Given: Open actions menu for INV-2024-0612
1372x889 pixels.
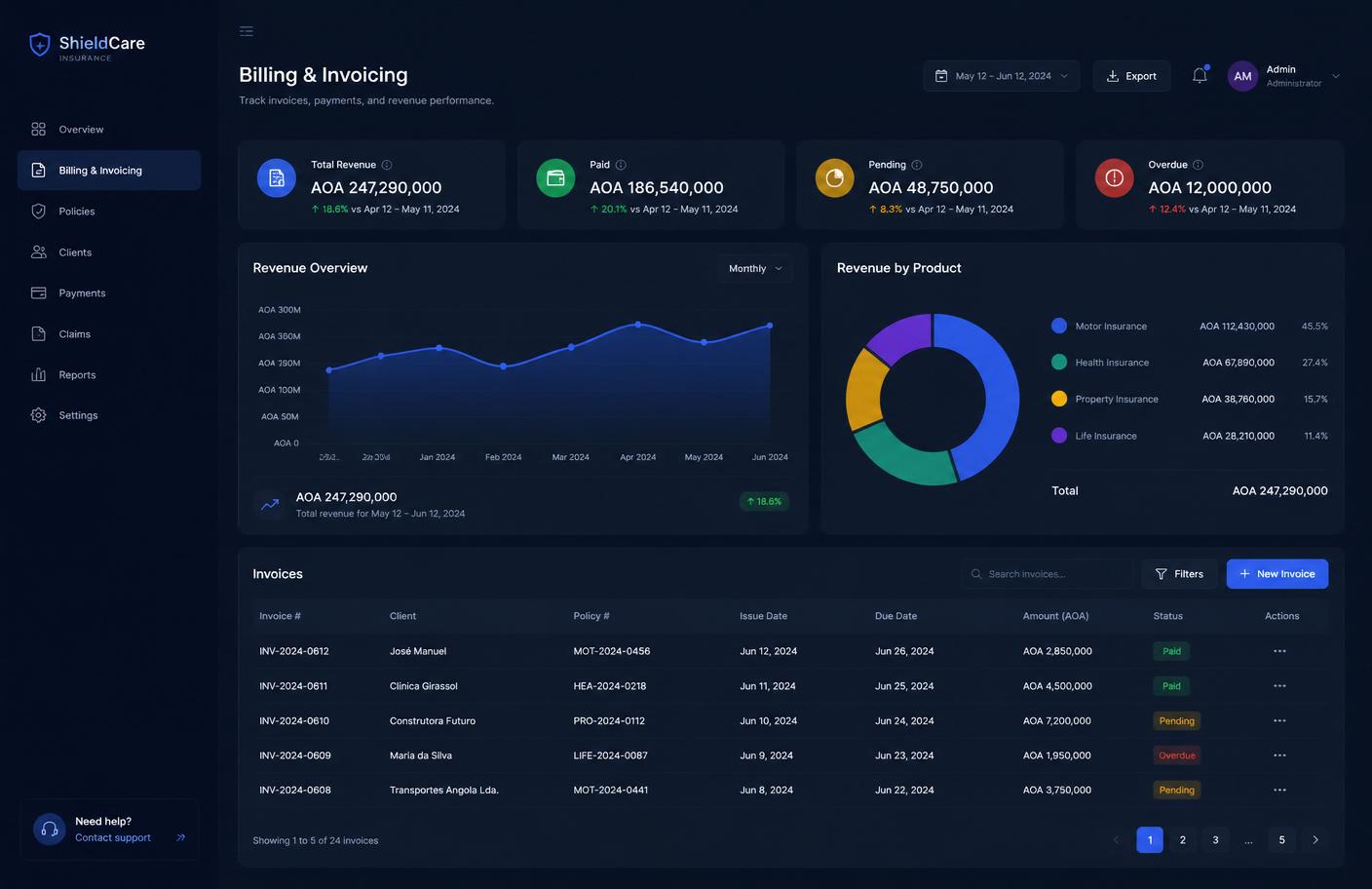Looking at the screenshot, I should (x=1279, y=651).
